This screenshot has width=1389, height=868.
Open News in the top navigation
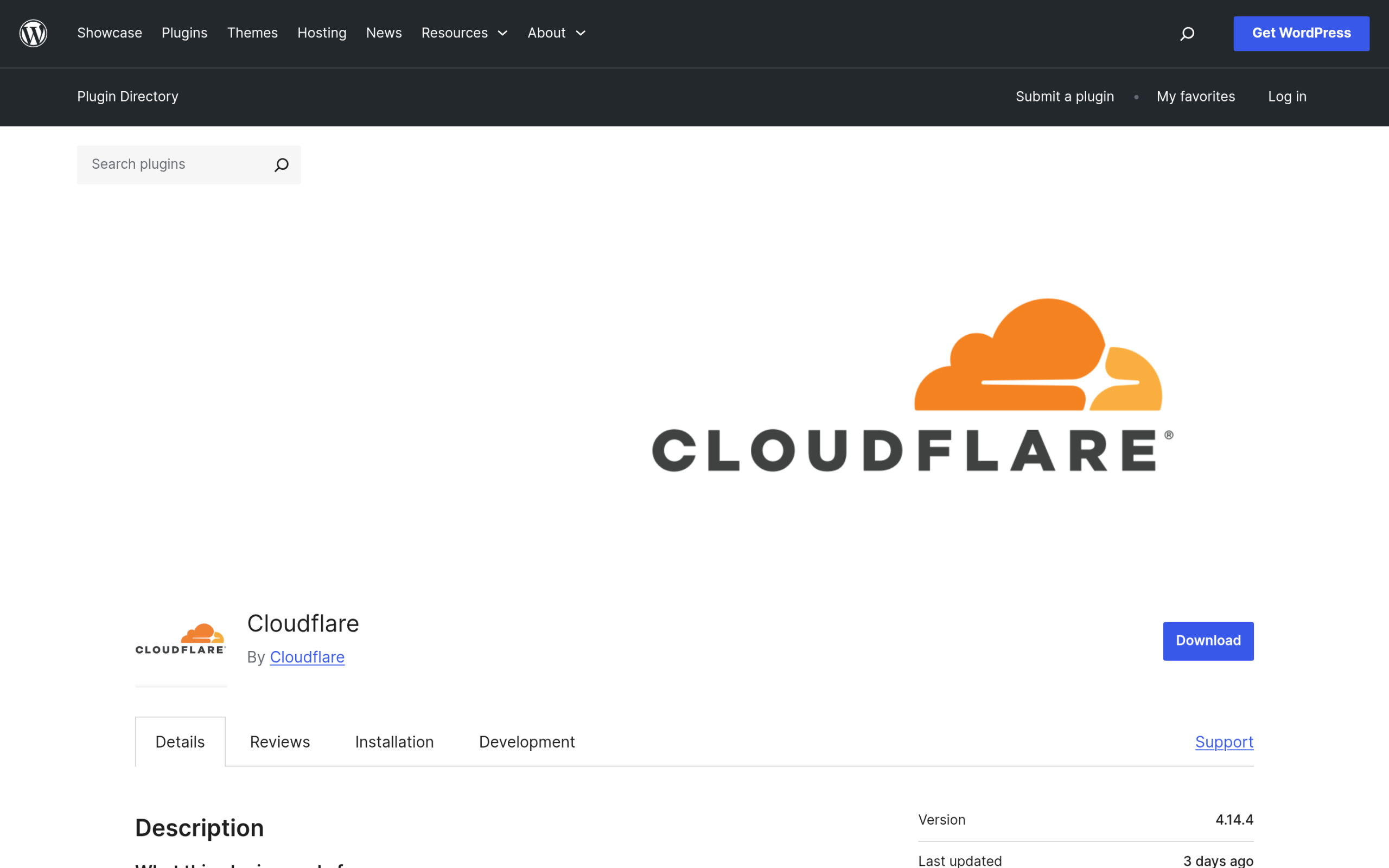click(x=384, y=33)
